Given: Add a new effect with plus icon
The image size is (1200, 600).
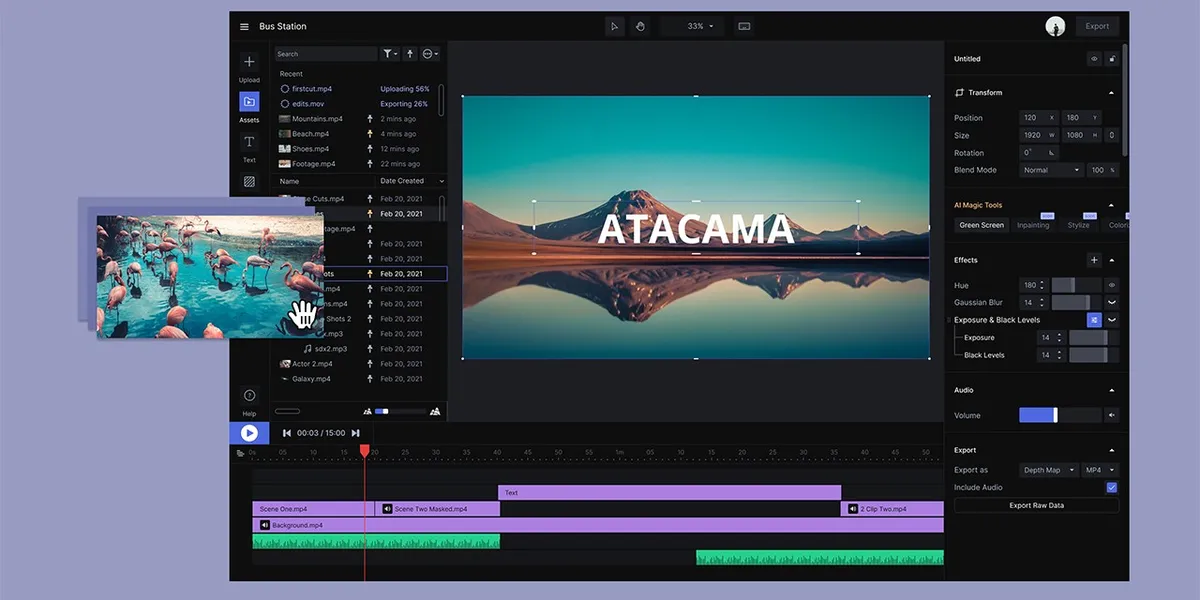Looking at the screenshot, I should 1094,260.
